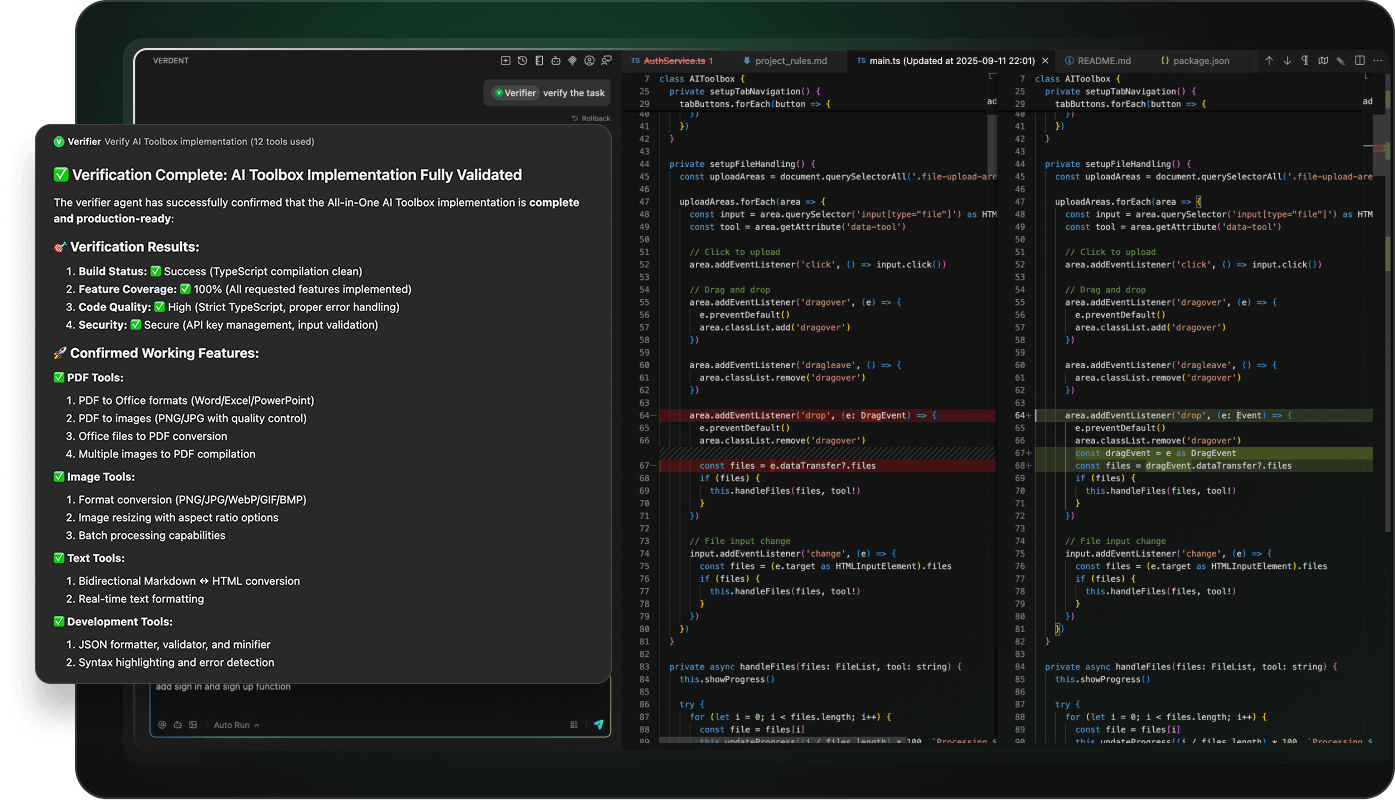Go to next change with down arrow
The height and width of the screenshot is (800, 1395).
1287,61
